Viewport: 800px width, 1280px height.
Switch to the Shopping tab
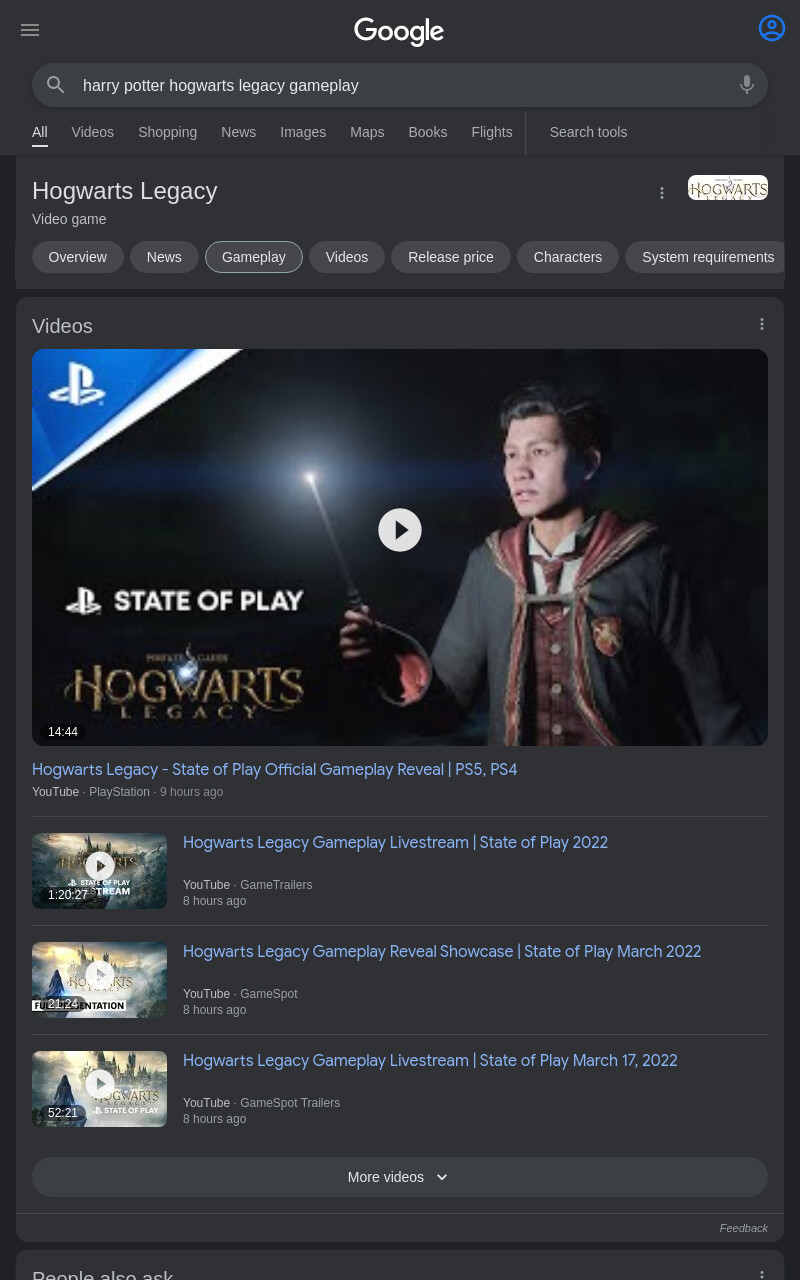pos(167,132)
